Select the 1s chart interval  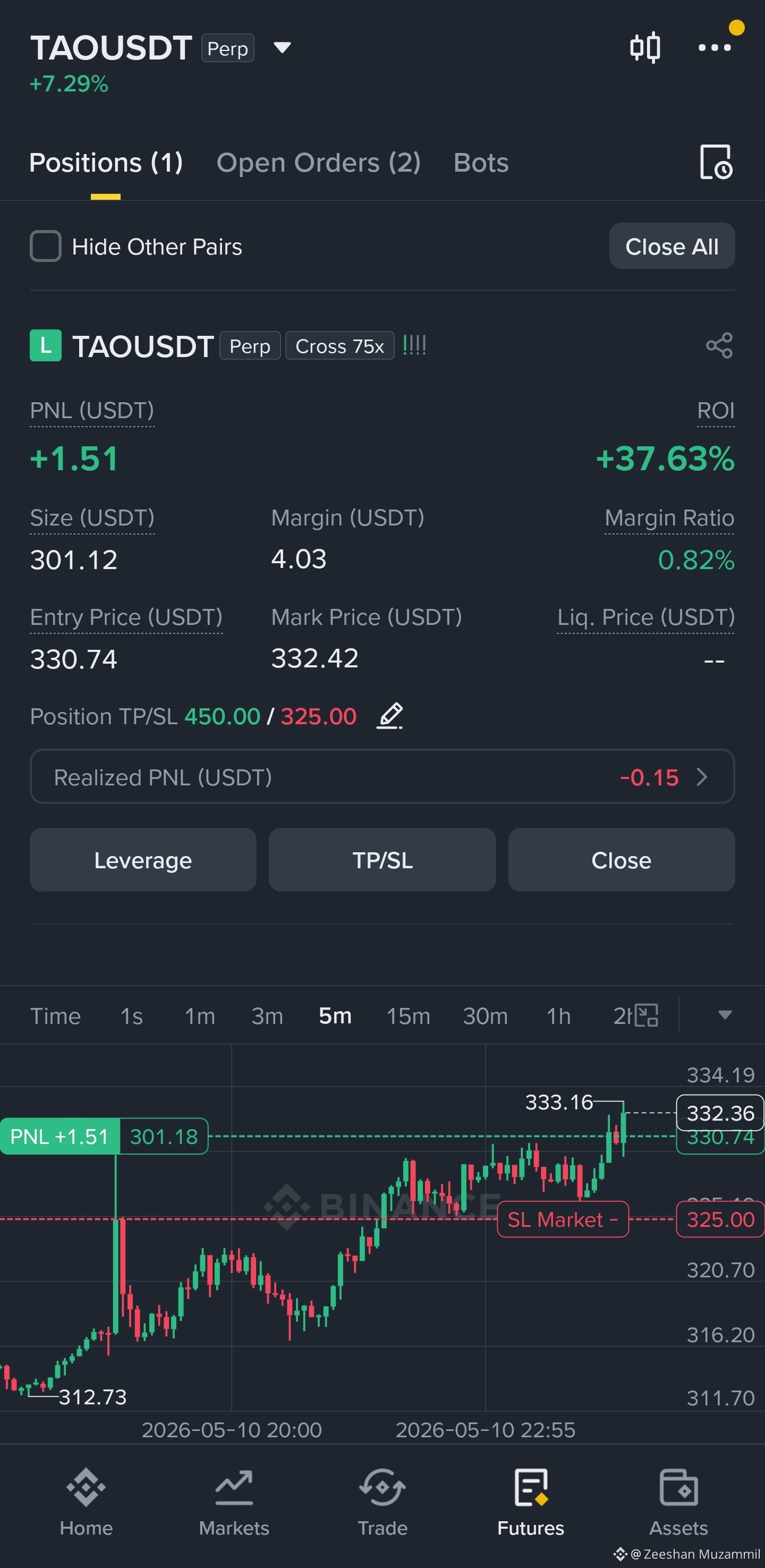pyautogui.click(x=131, y=1016)
